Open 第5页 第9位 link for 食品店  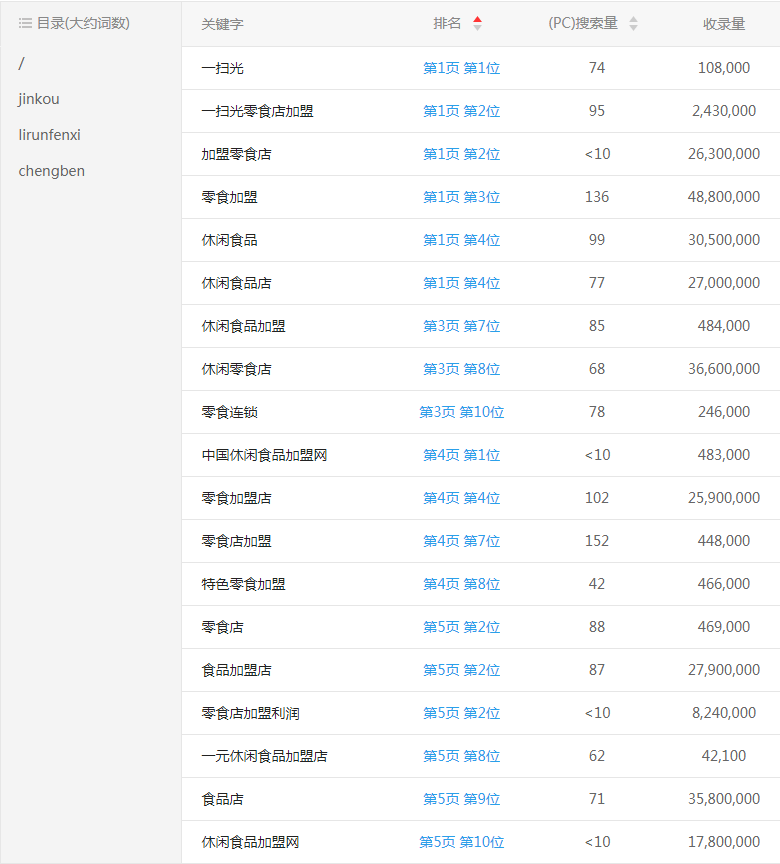pos(461,799)
